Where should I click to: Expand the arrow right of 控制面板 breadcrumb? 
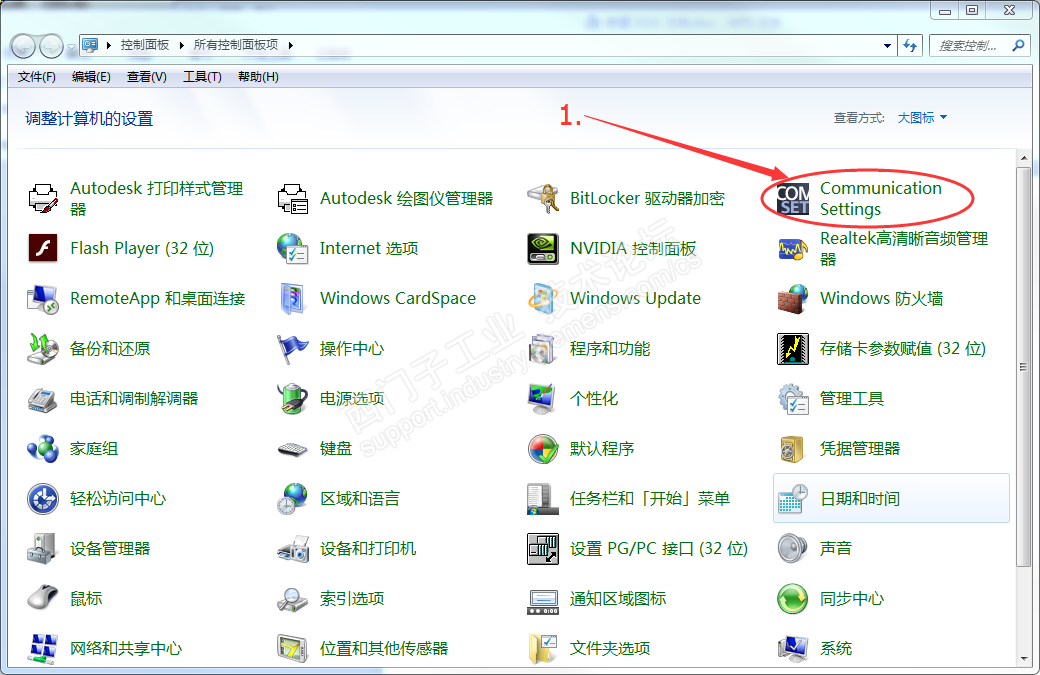coord(181,45)
